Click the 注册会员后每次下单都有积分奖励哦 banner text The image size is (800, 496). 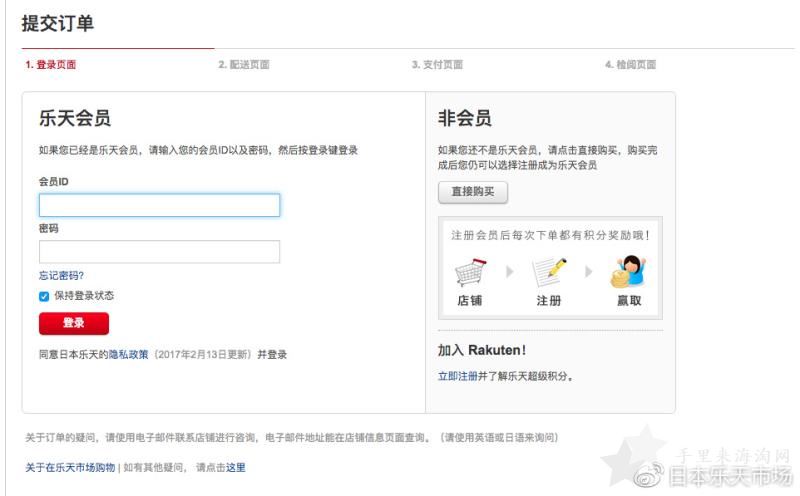[x=550, y=235]
